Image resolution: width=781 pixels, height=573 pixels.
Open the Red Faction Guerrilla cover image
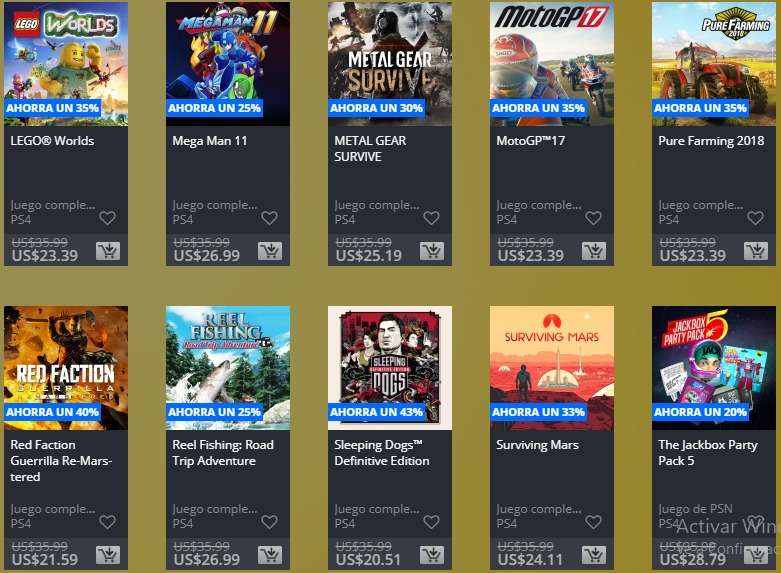coord(66,368)
